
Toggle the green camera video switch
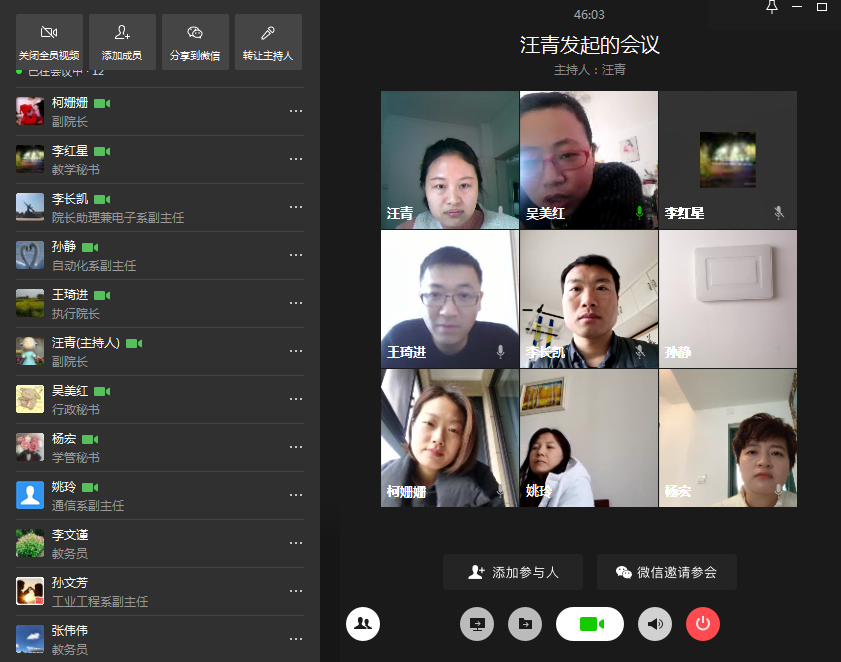click(x=590, y=624)
